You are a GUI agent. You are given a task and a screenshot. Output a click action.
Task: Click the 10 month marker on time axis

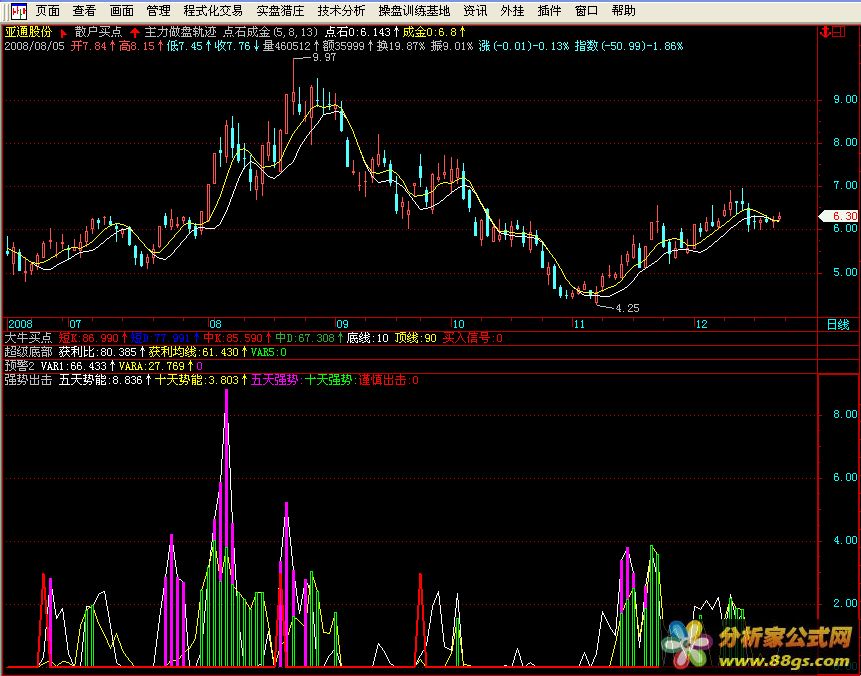tap(458, 324)
